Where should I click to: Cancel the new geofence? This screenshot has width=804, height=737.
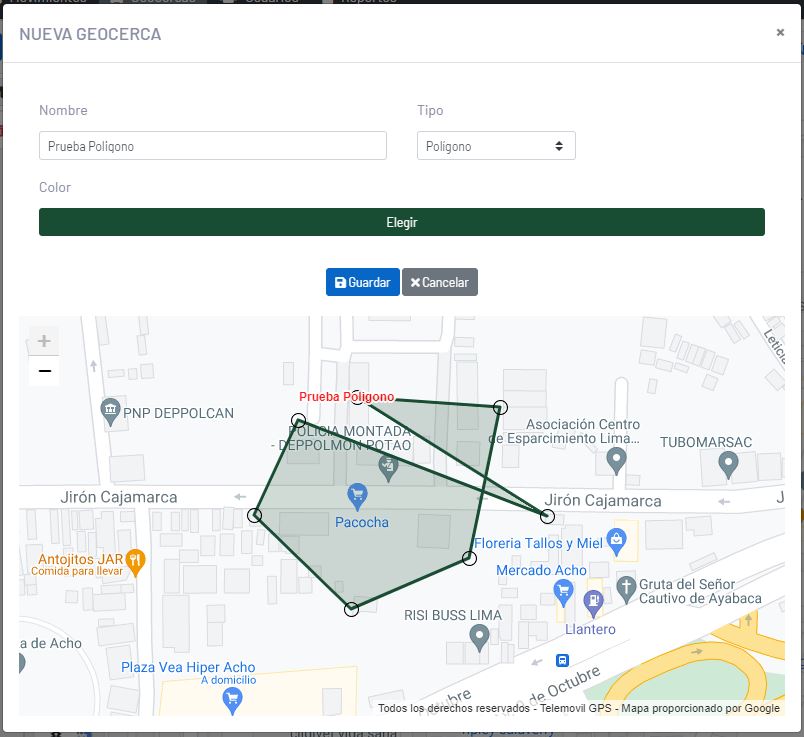(x=439, y=282)
